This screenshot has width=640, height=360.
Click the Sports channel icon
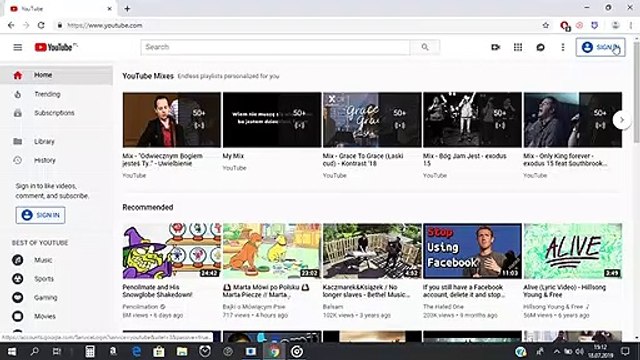18,279
